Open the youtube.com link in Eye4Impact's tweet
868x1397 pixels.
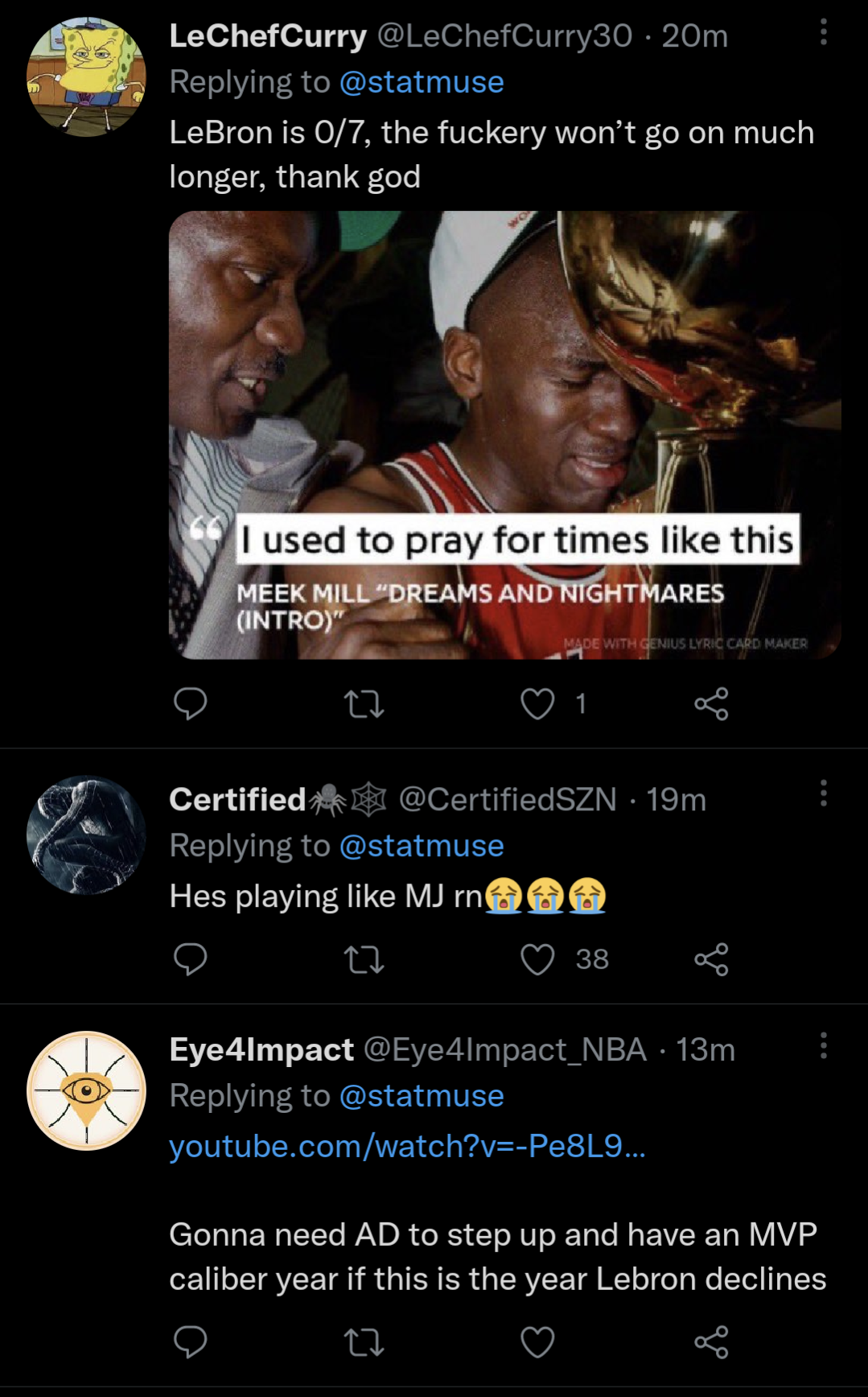407,1146
